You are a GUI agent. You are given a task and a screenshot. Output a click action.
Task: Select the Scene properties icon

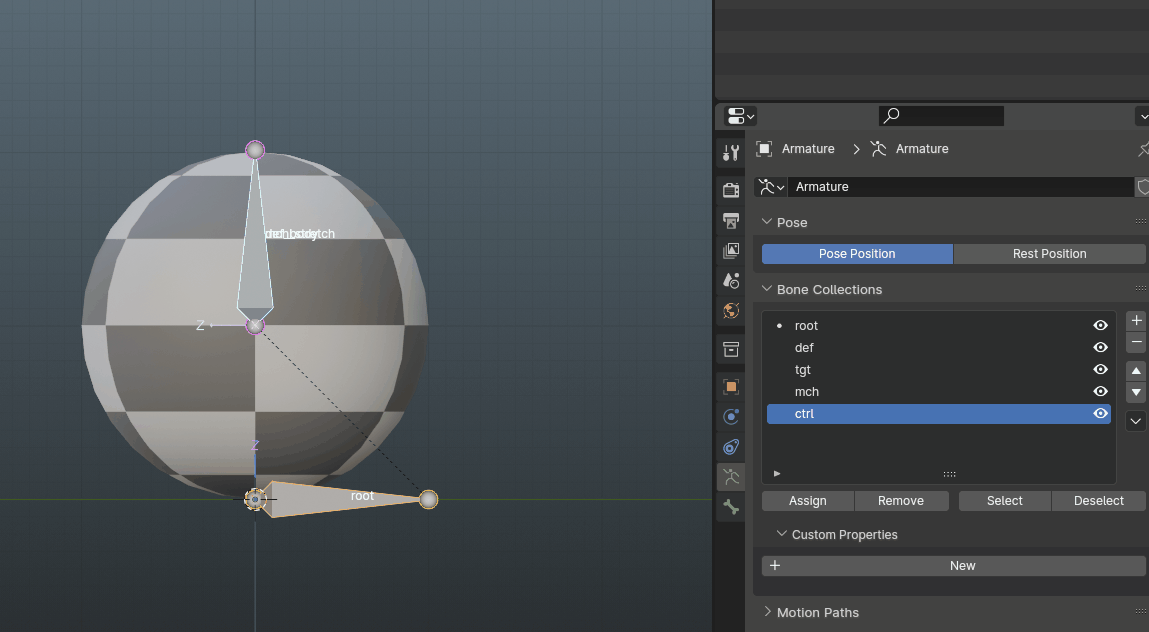coord(730,280)
